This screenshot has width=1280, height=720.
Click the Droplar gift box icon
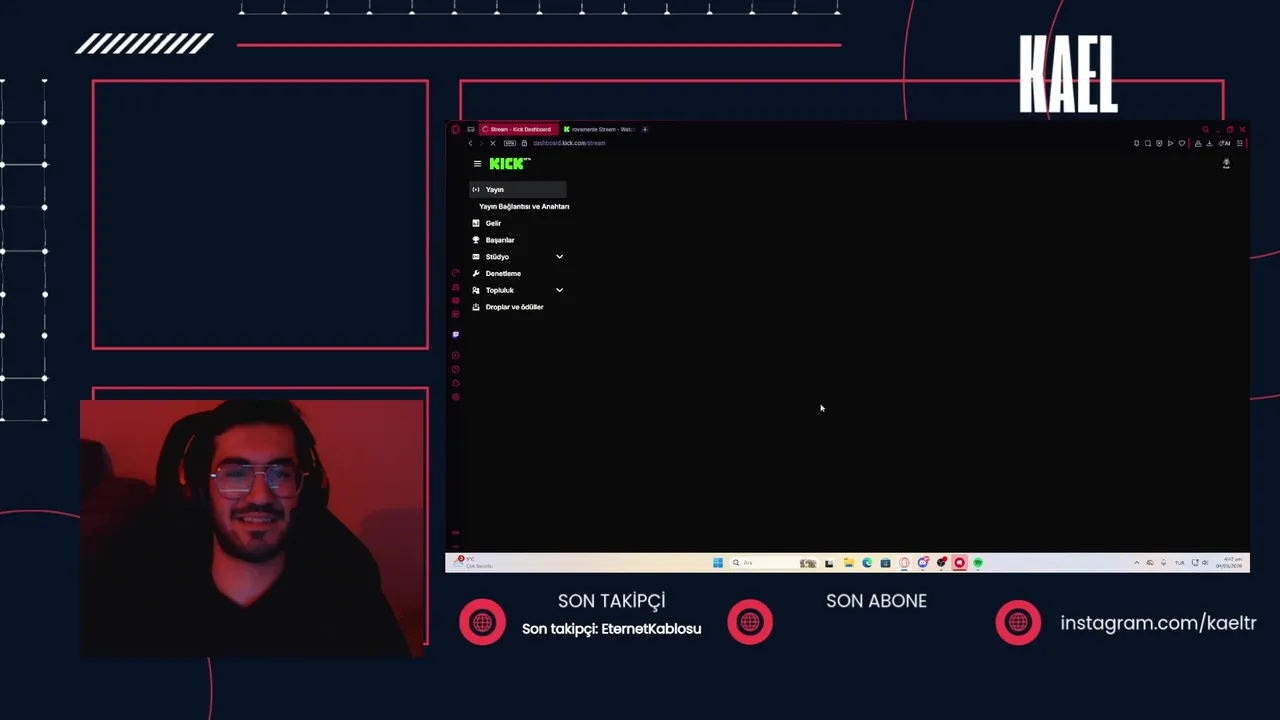pos(476,307)
